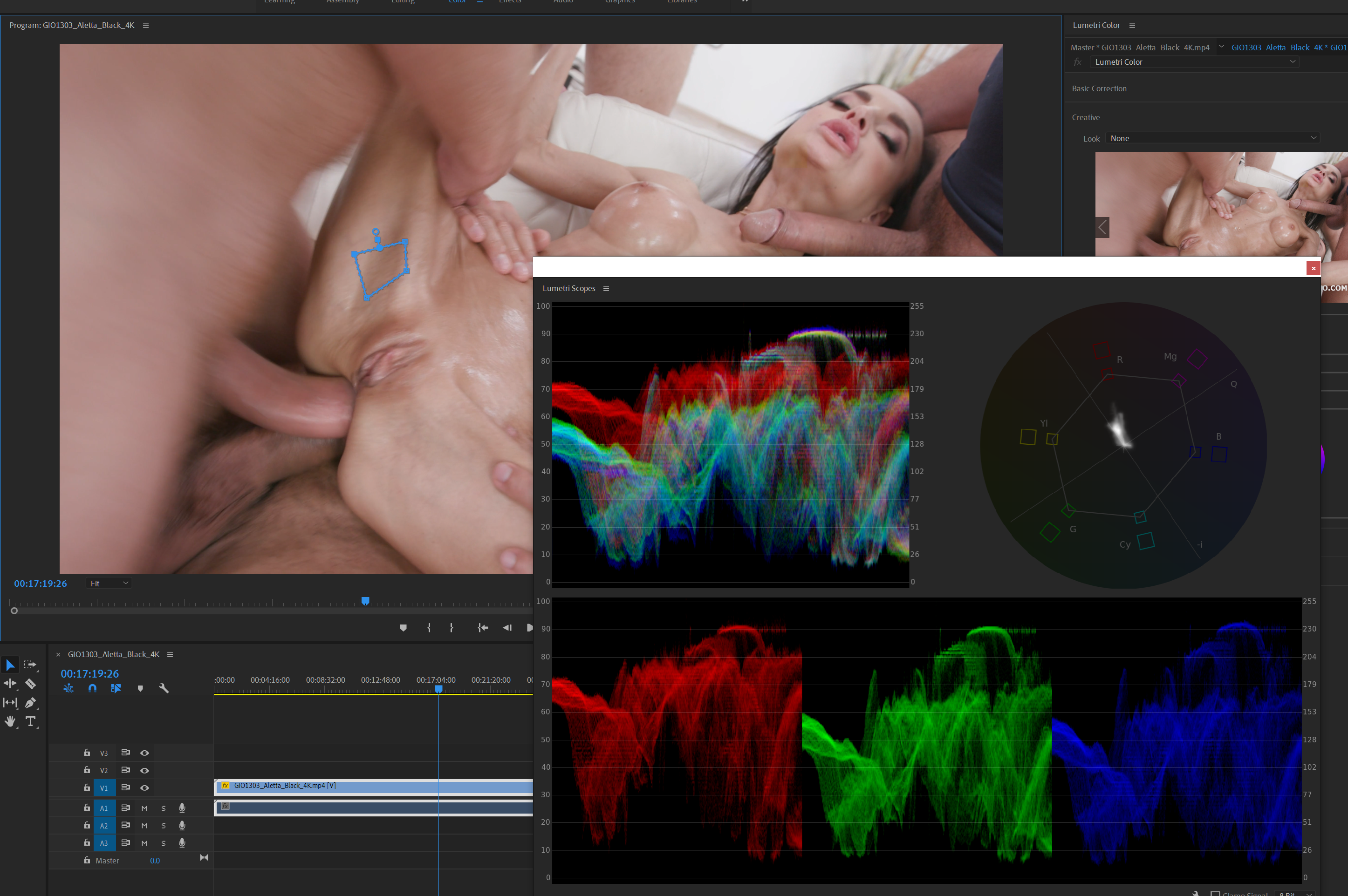Hide track V1 with eye icon

pyautogui.click(x=144, y=788)
